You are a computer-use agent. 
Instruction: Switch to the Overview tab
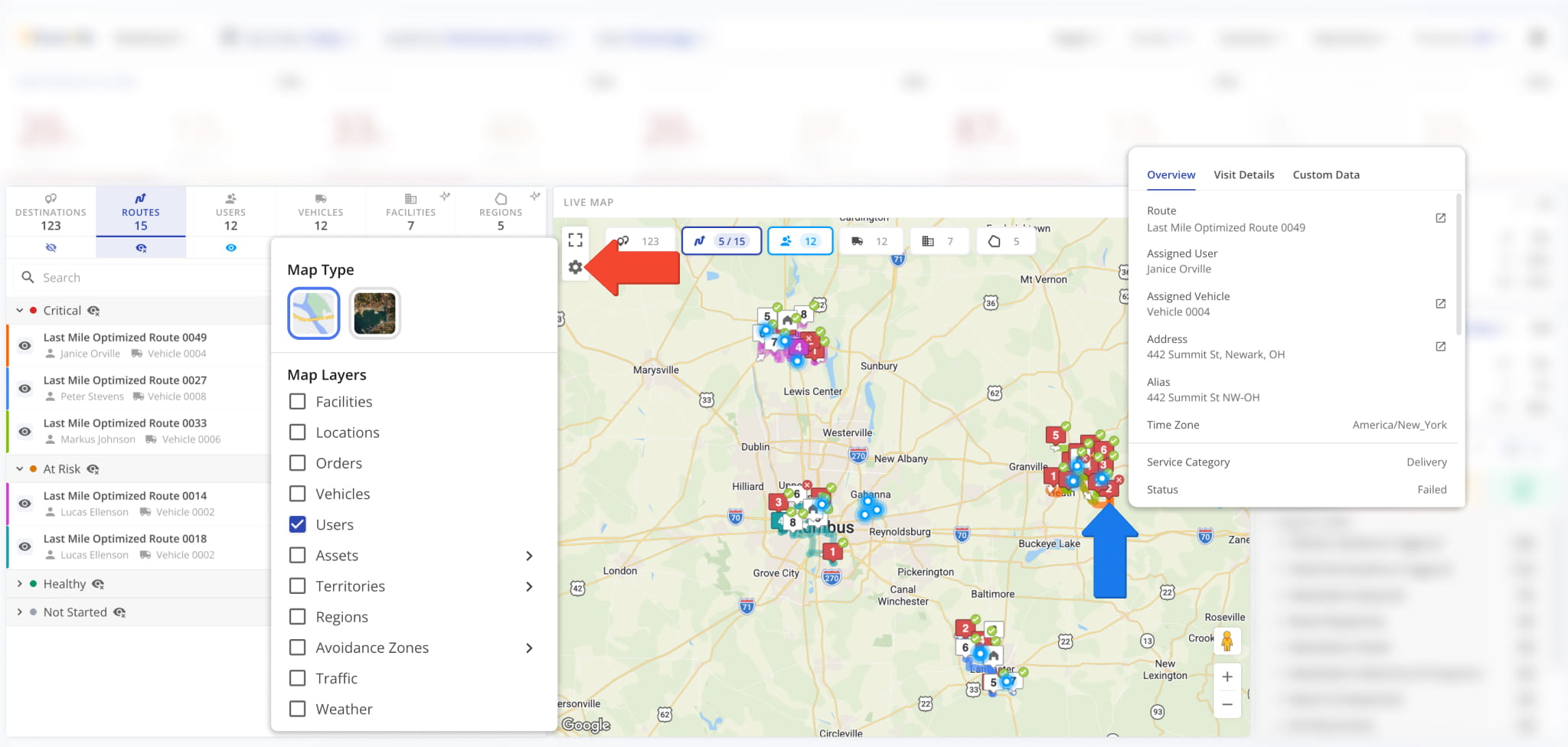tap(1171, 175)
